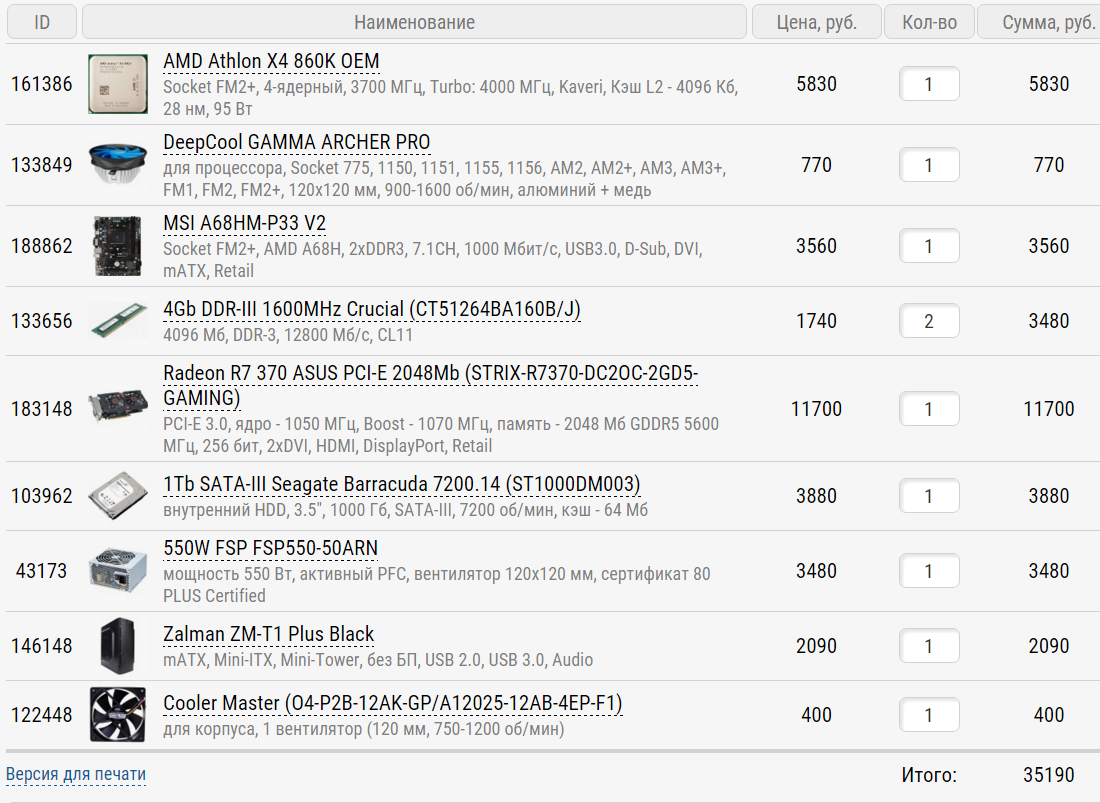Screen dimensions: 1100x803
Task: Open the Zalman ZM-T1 Plus Black link
Action: [268, 634]
